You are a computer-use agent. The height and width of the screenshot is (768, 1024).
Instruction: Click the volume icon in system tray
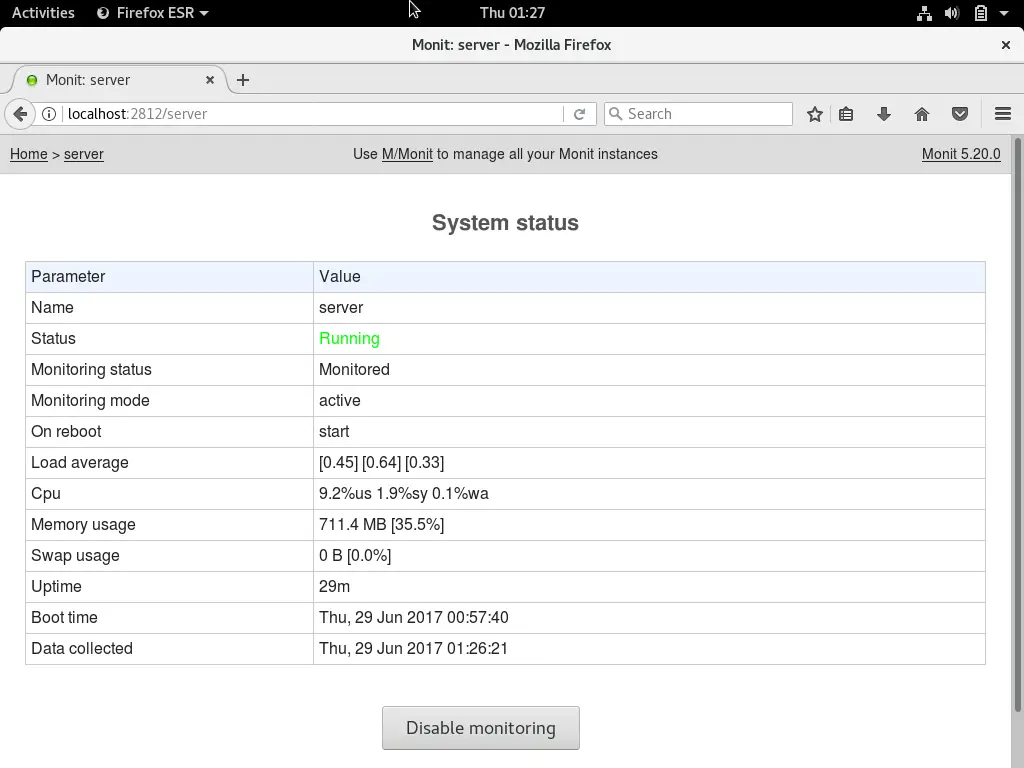953,13
